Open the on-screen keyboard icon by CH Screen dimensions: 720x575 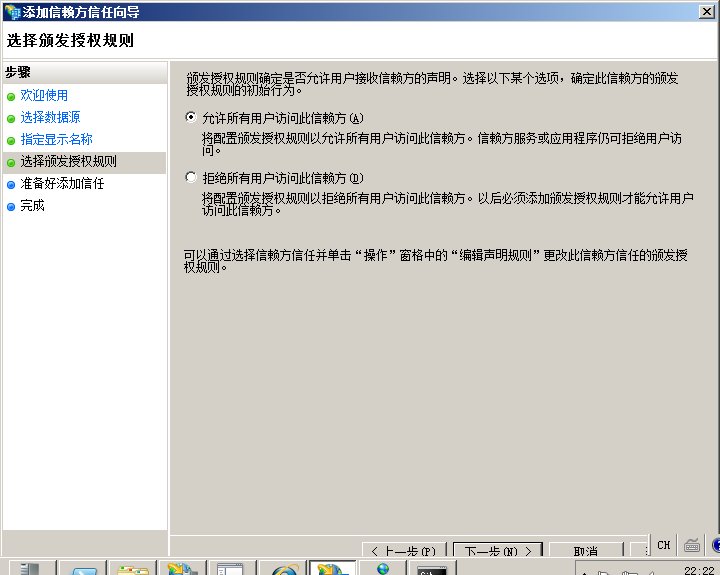692,545
